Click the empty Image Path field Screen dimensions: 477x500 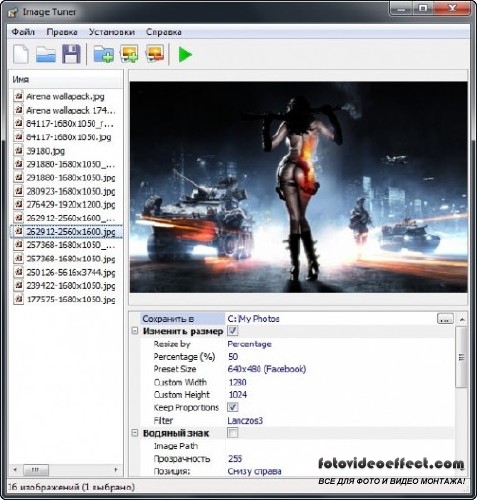click(x=340, y=446)
